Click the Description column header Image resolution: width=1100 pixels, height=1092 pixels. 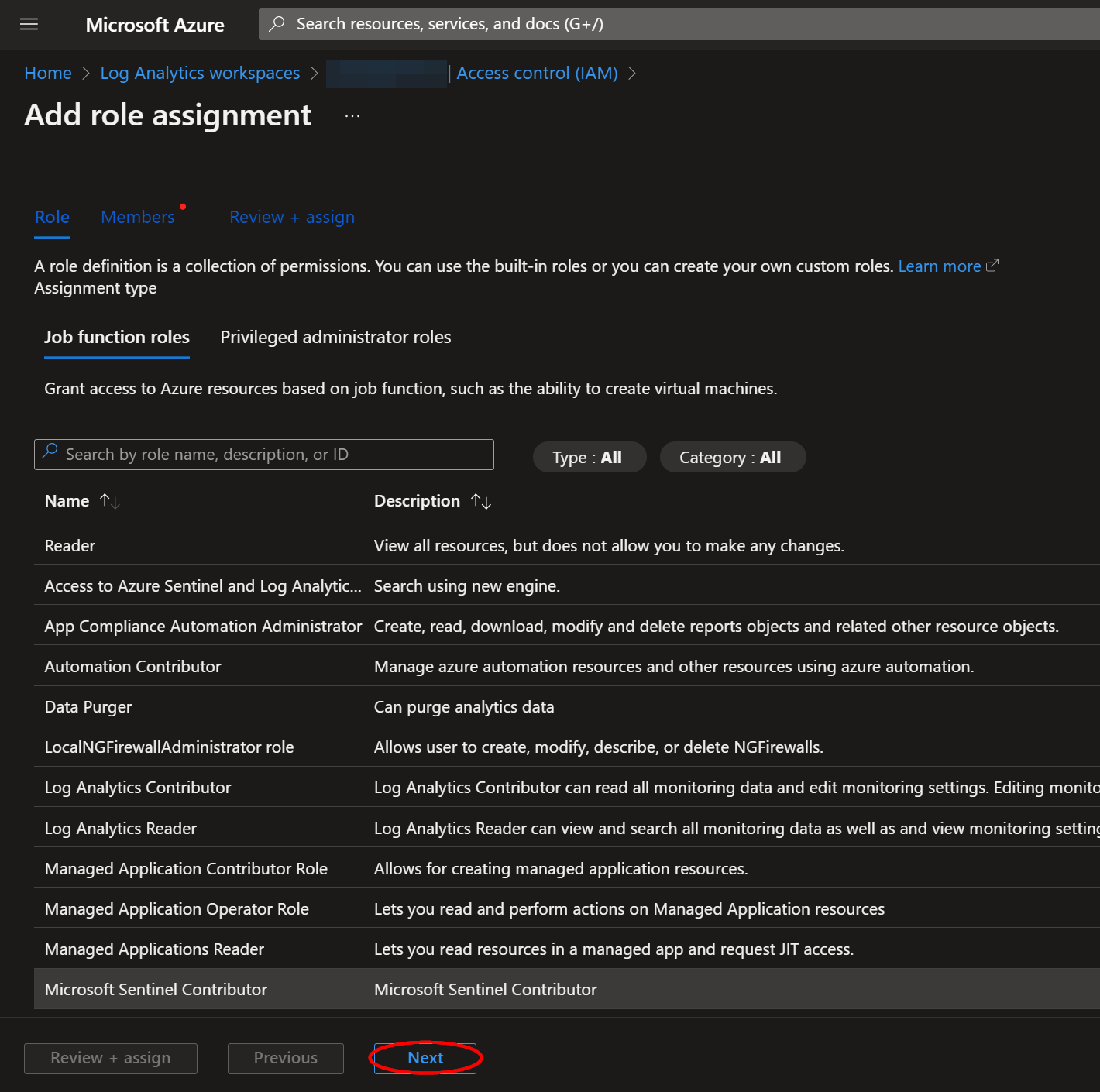coord(417,501)
